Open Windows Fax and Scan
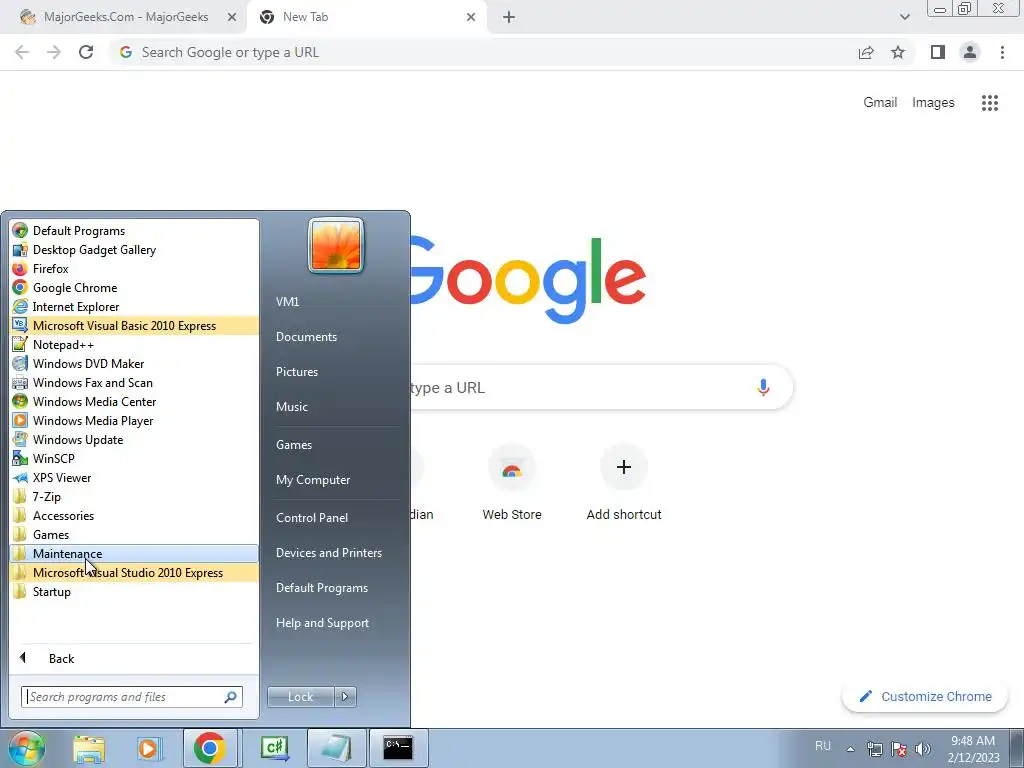 [134, 382]
